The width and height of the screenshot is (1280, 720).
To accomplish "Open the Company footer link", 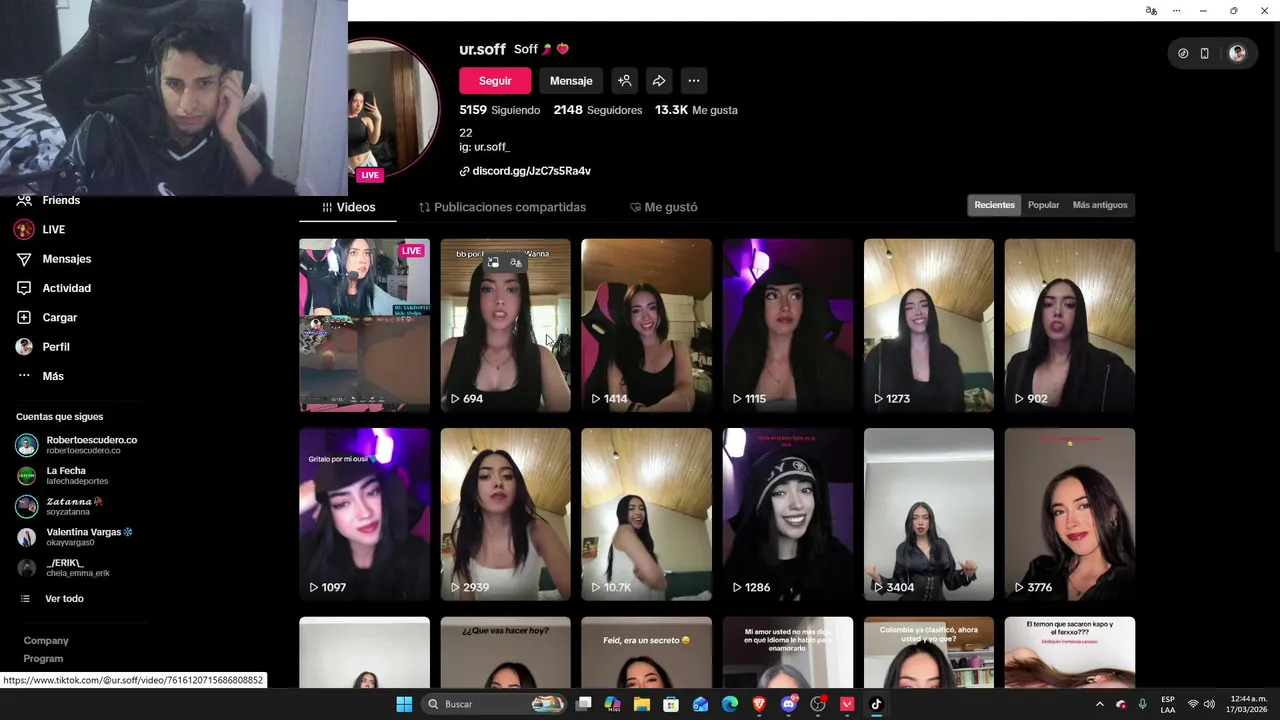I will pos(46,641).
